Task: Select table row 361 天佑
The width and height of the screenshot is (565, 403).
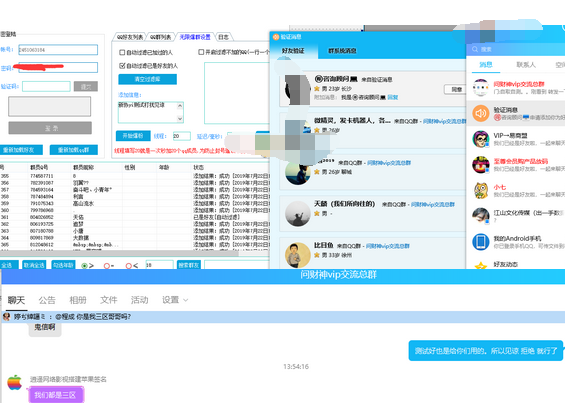Action: [x=134, y=217]
